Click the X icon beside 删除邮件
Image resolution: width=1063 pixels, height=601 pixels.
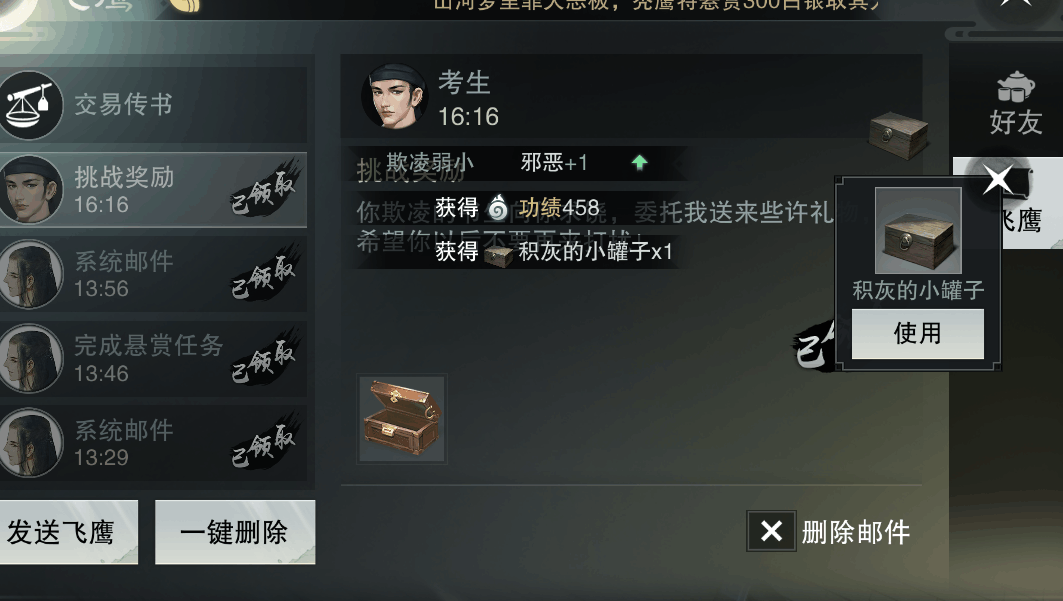click(771, 531)
